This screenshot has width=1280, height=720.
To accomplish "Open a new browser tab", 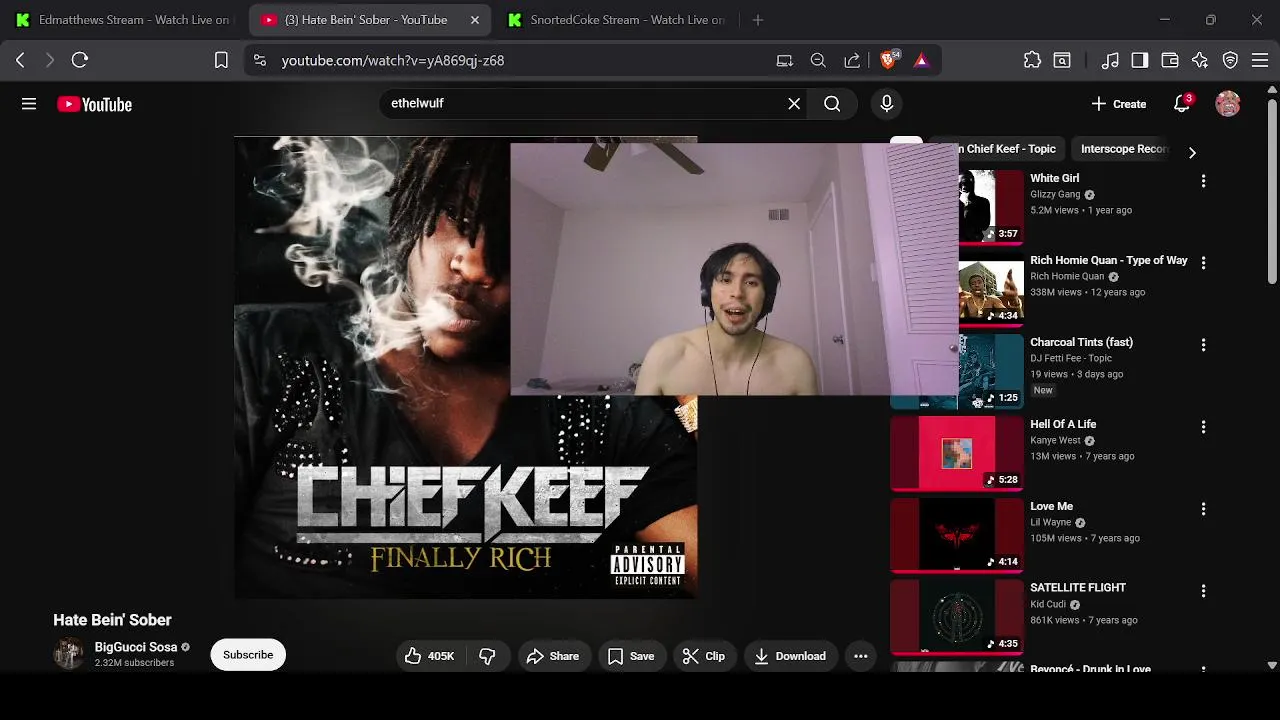I will click(758, 20).
